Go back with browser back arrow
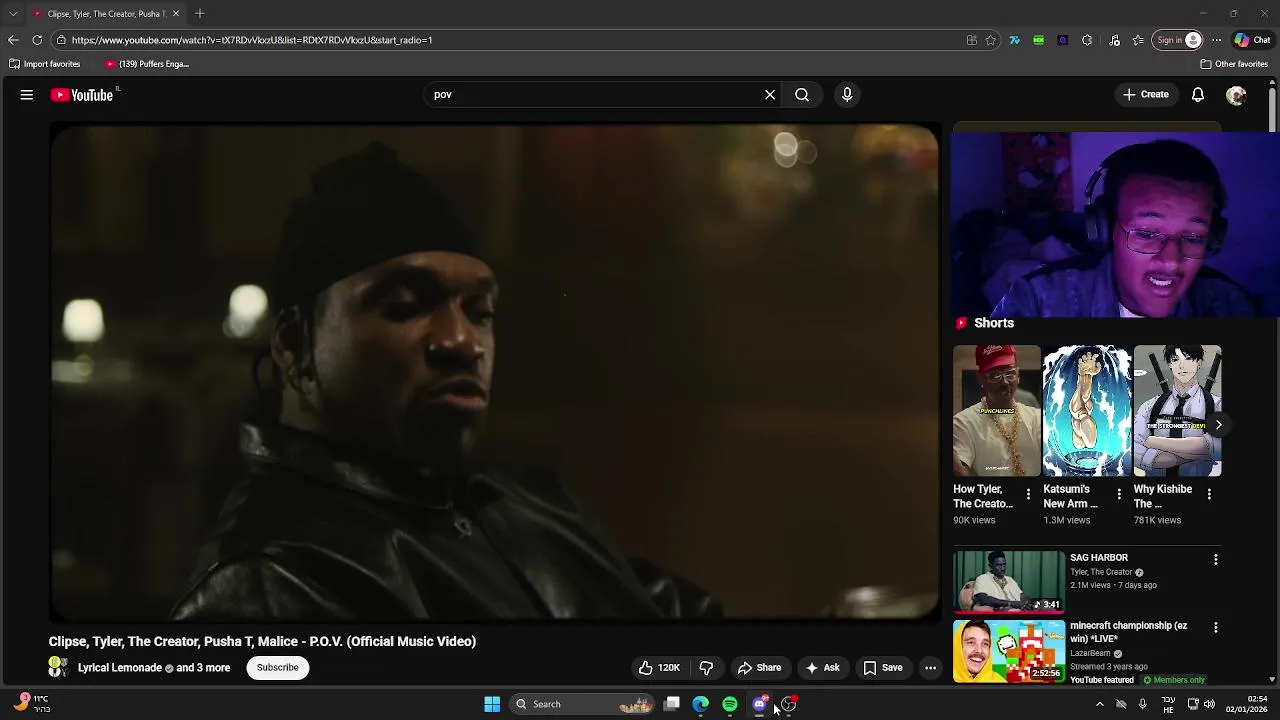Viewport: 1280px width, 720px height. coord(13,40)
